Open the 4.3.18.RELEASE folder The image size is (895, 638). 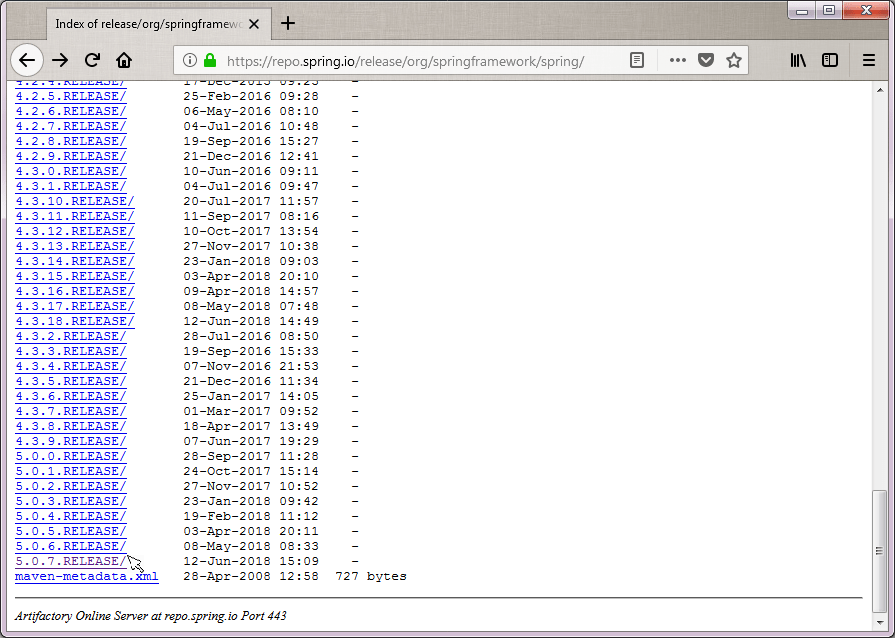(74, 321)
